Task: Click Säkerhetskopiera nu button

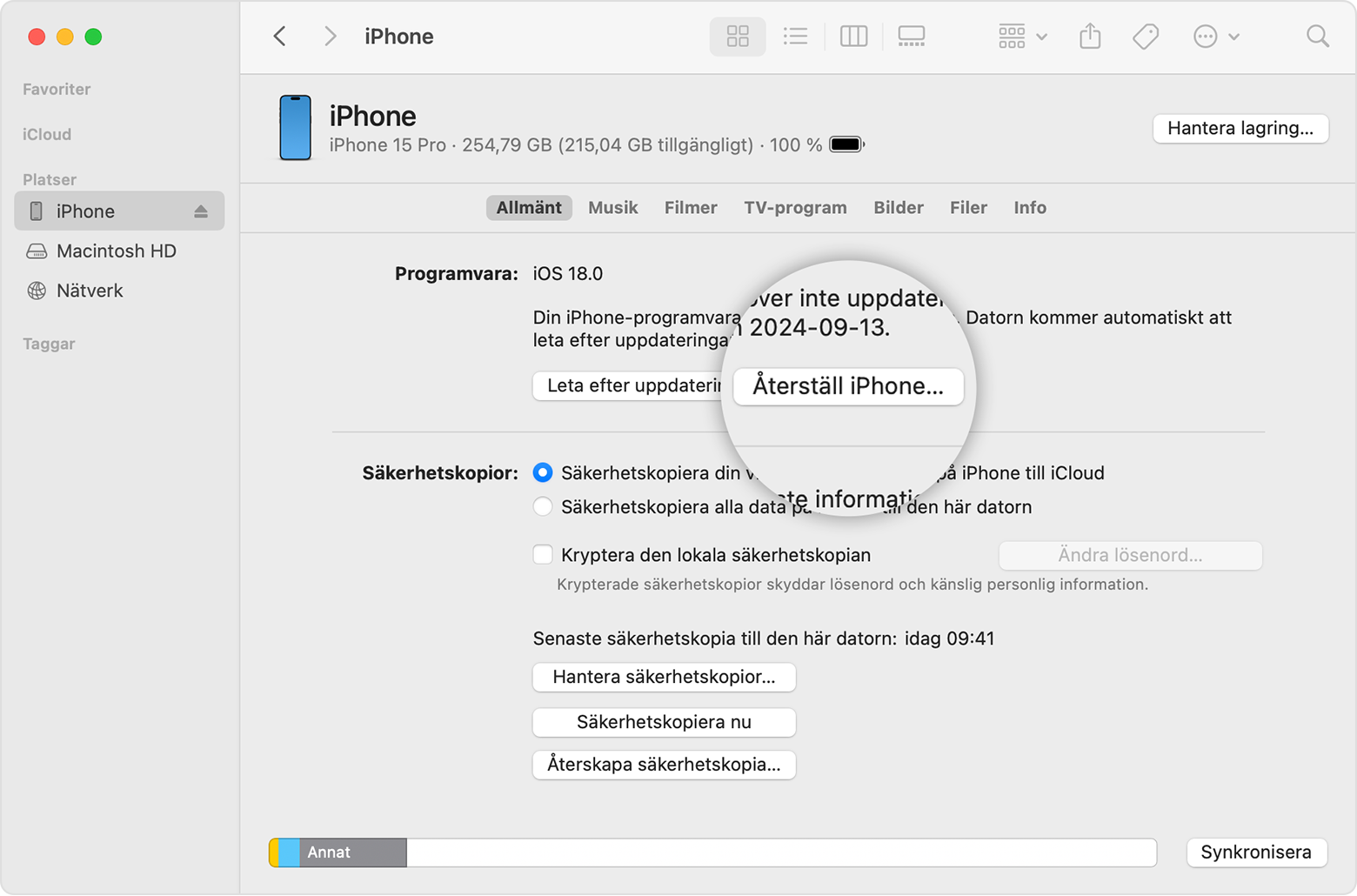Action: point(664,722)
